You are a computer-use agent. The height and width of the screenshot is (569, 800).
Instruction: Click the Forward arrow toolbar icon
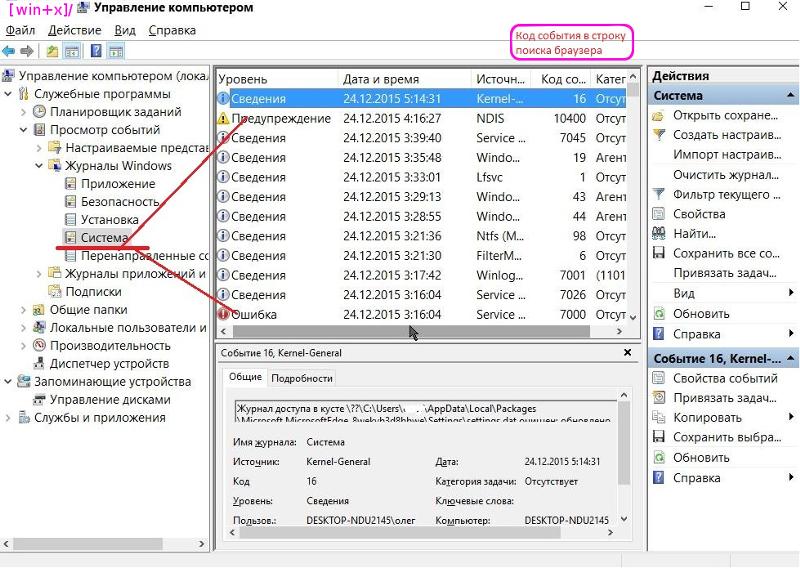(x=27, y=51)
